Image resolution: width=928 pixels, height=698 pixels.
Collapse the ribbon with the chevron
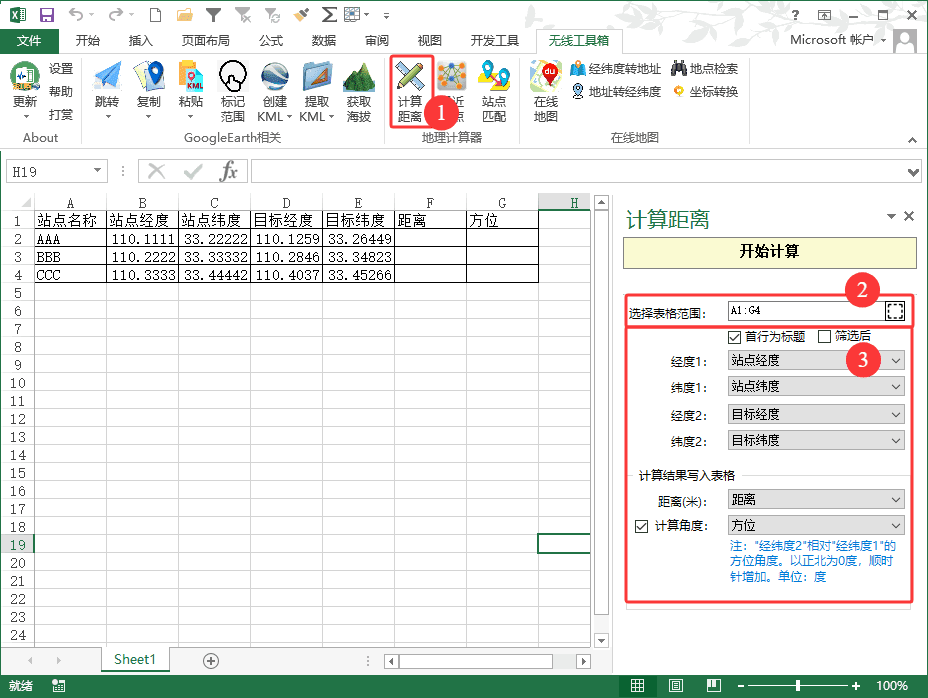click(912, 140)
